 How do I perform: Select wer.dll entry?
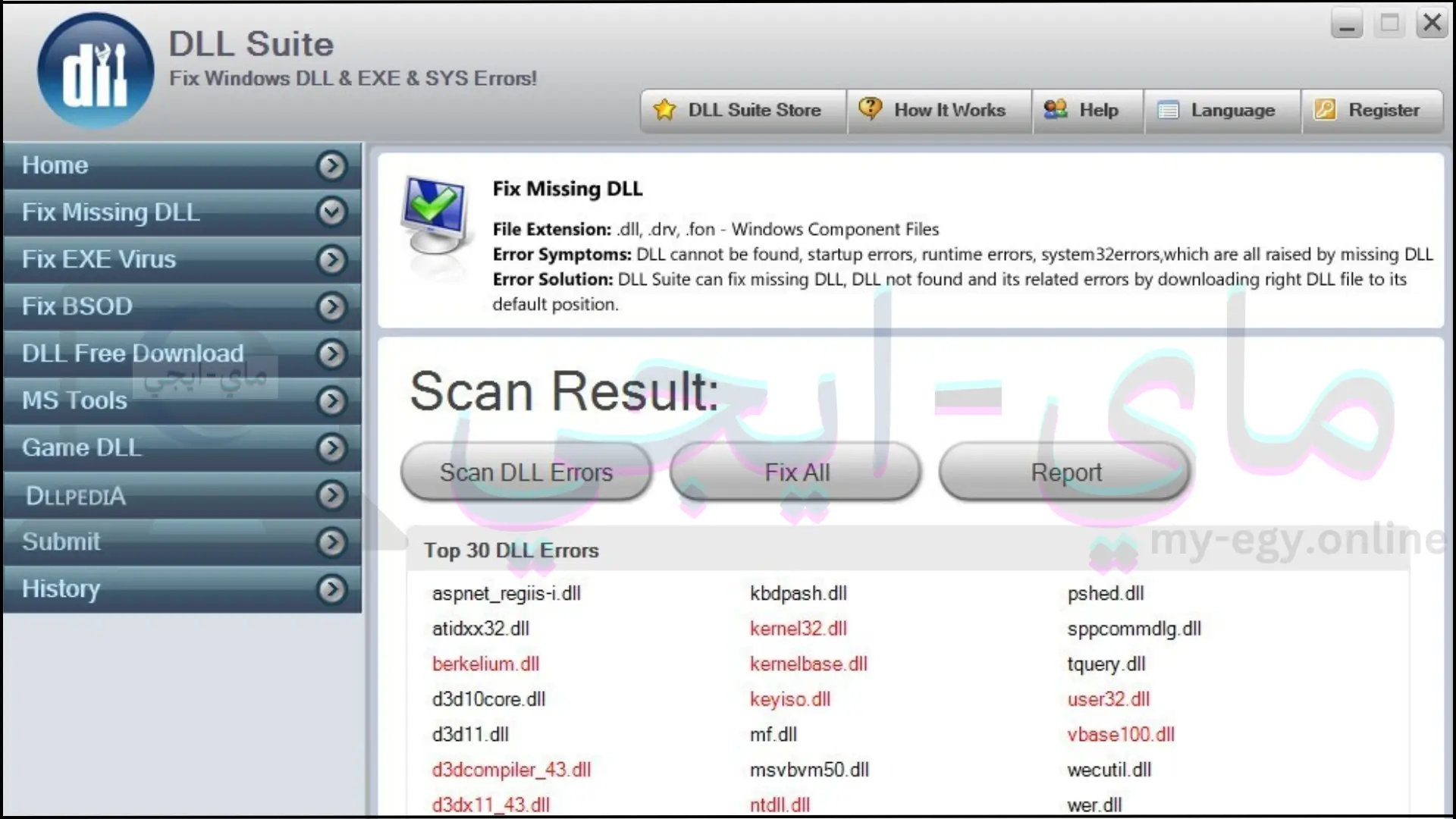click(x=1094, y=805)
